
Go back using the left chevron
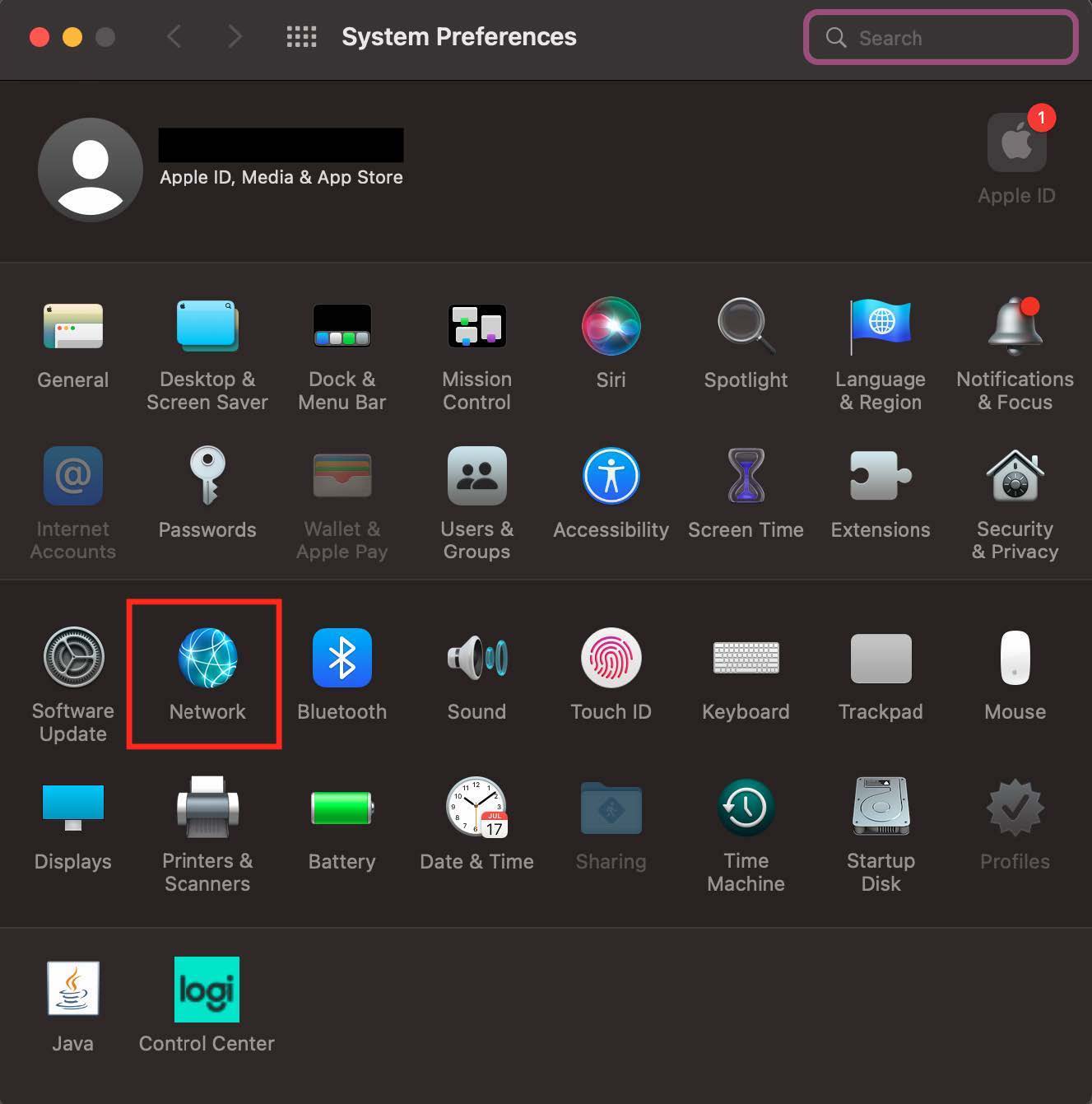coord(174,37)
